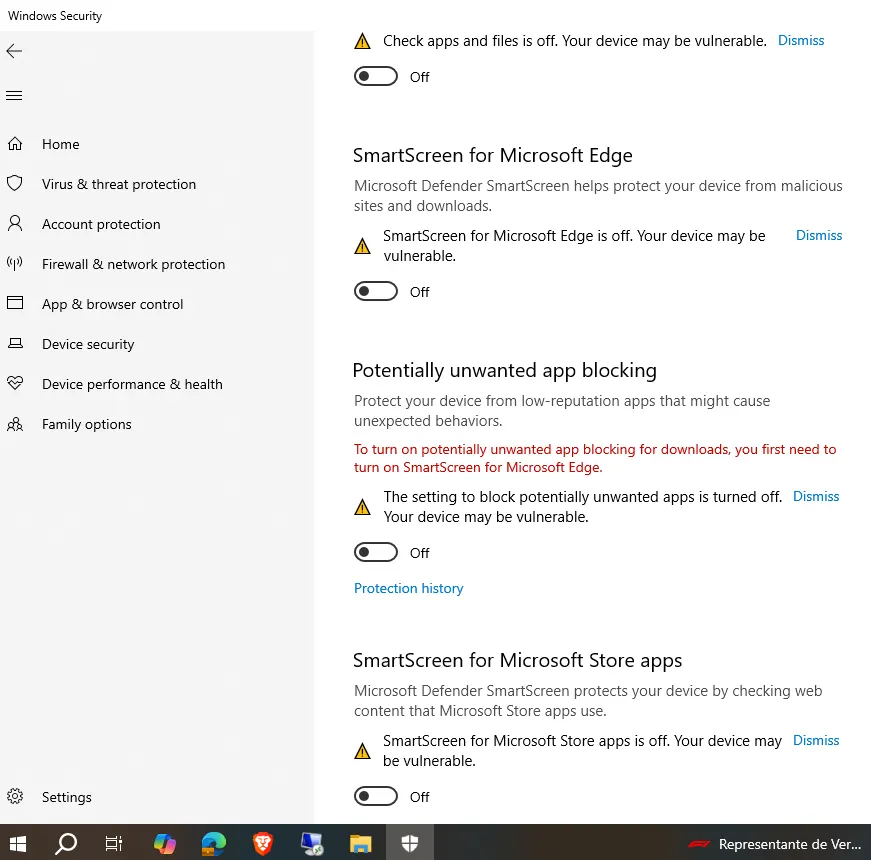The image size is (871, 860).
Task: Open Settings in the sidebar
Action: (67, 797)
